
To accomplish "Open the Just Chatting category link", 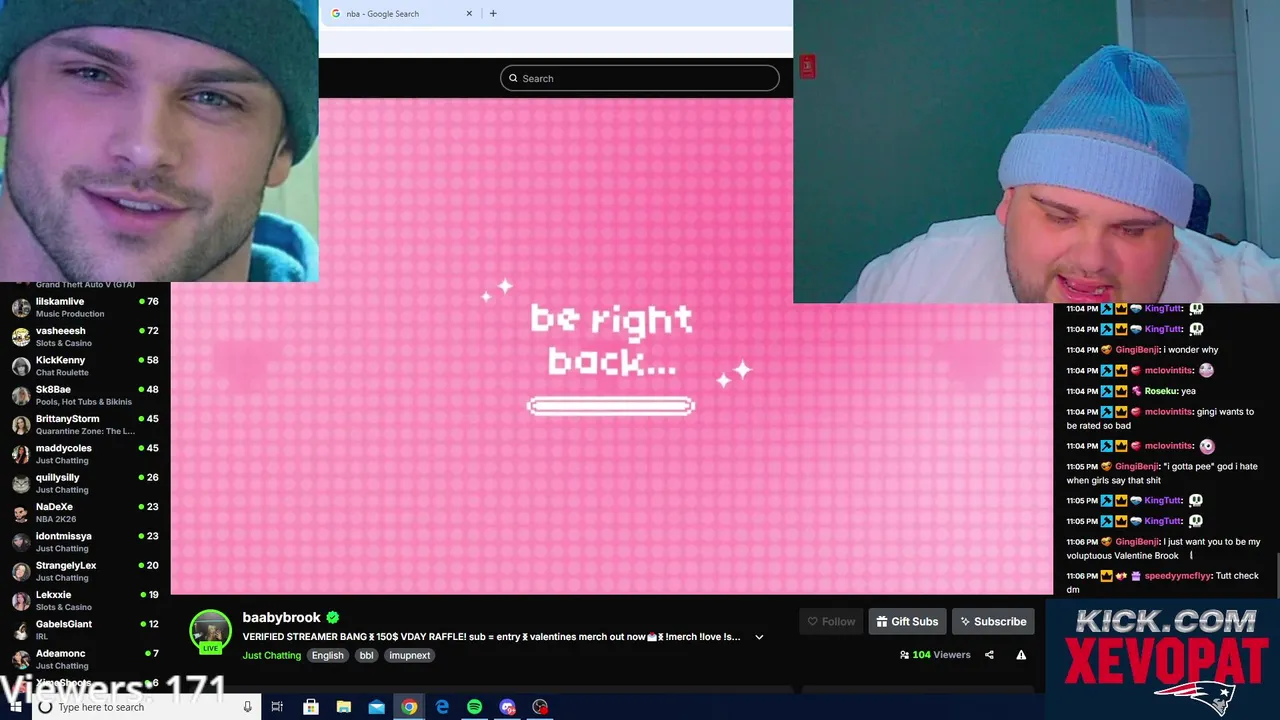I will [271, 656].
